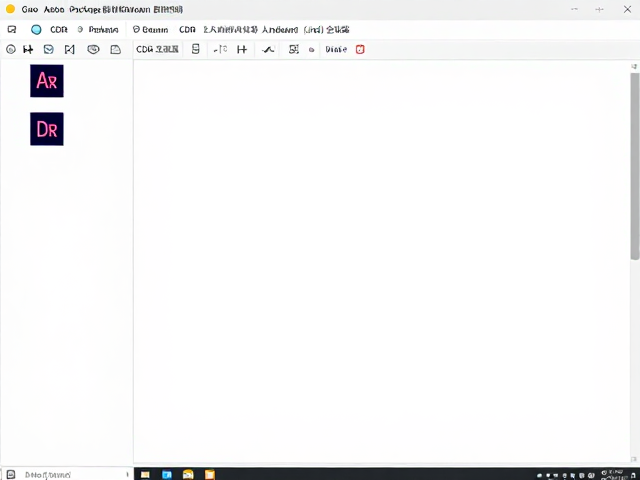The width and height of the screenshot is (640, 480).
Task: Click the vertical scrollbar thumb on the right
Action: [x=634, y=166]
